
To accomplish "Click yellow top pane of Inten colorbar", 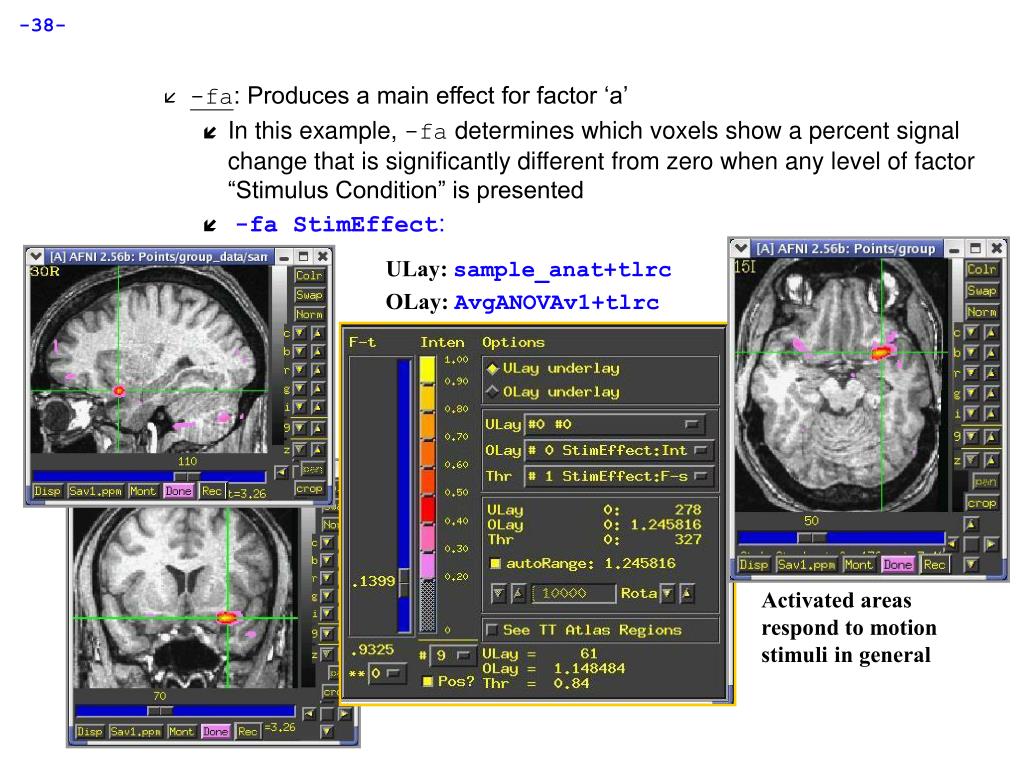I will point(428,370).
